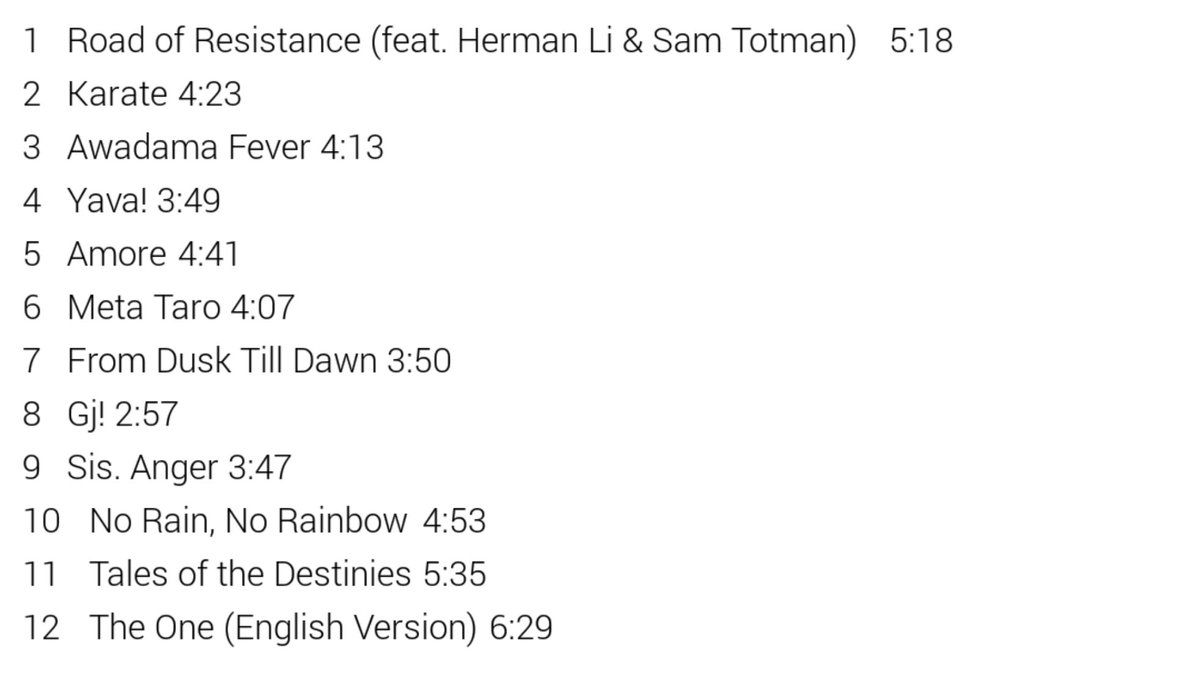Click the 4:53 duration text
This screenshot has width=1200, height=677.
click(x=454, y=521)
